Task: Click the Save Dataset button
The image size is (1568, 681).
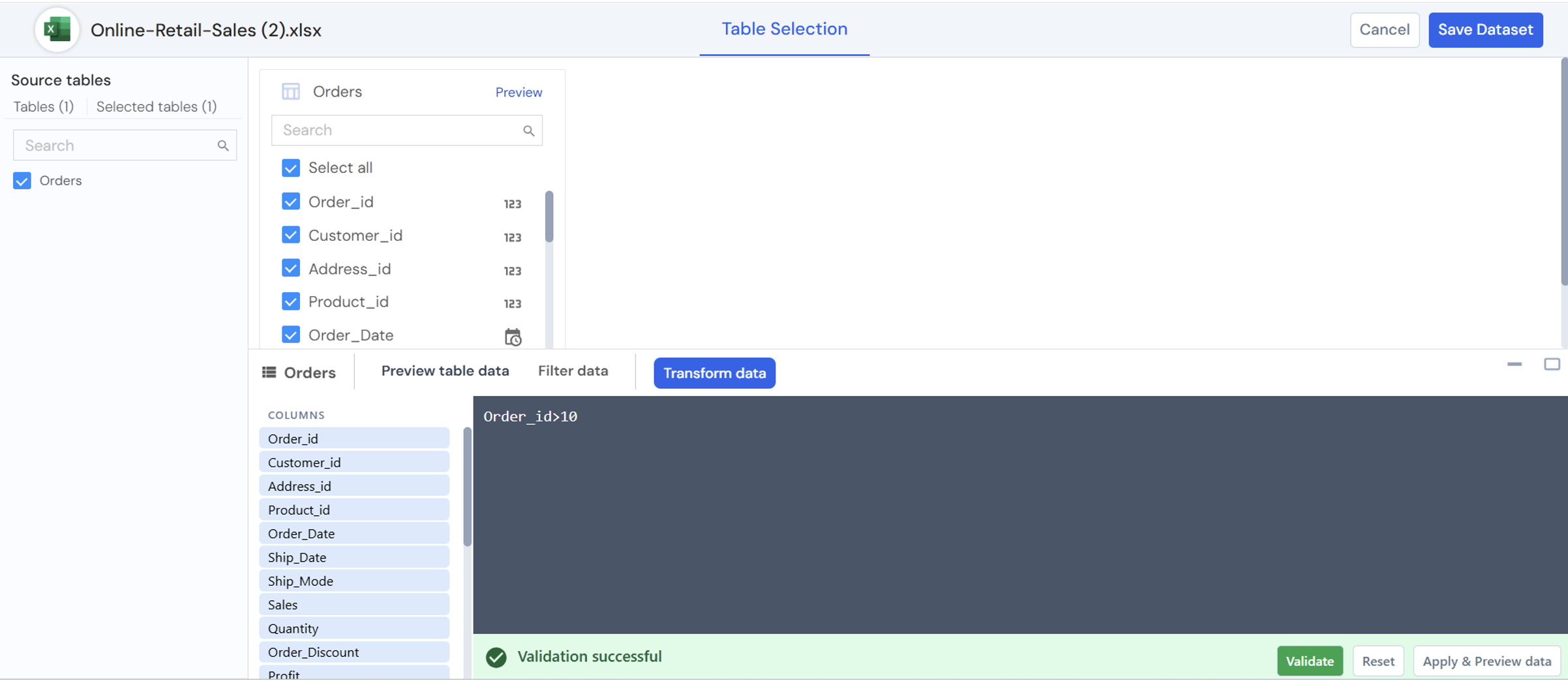Action: (x=1485, y=30)
